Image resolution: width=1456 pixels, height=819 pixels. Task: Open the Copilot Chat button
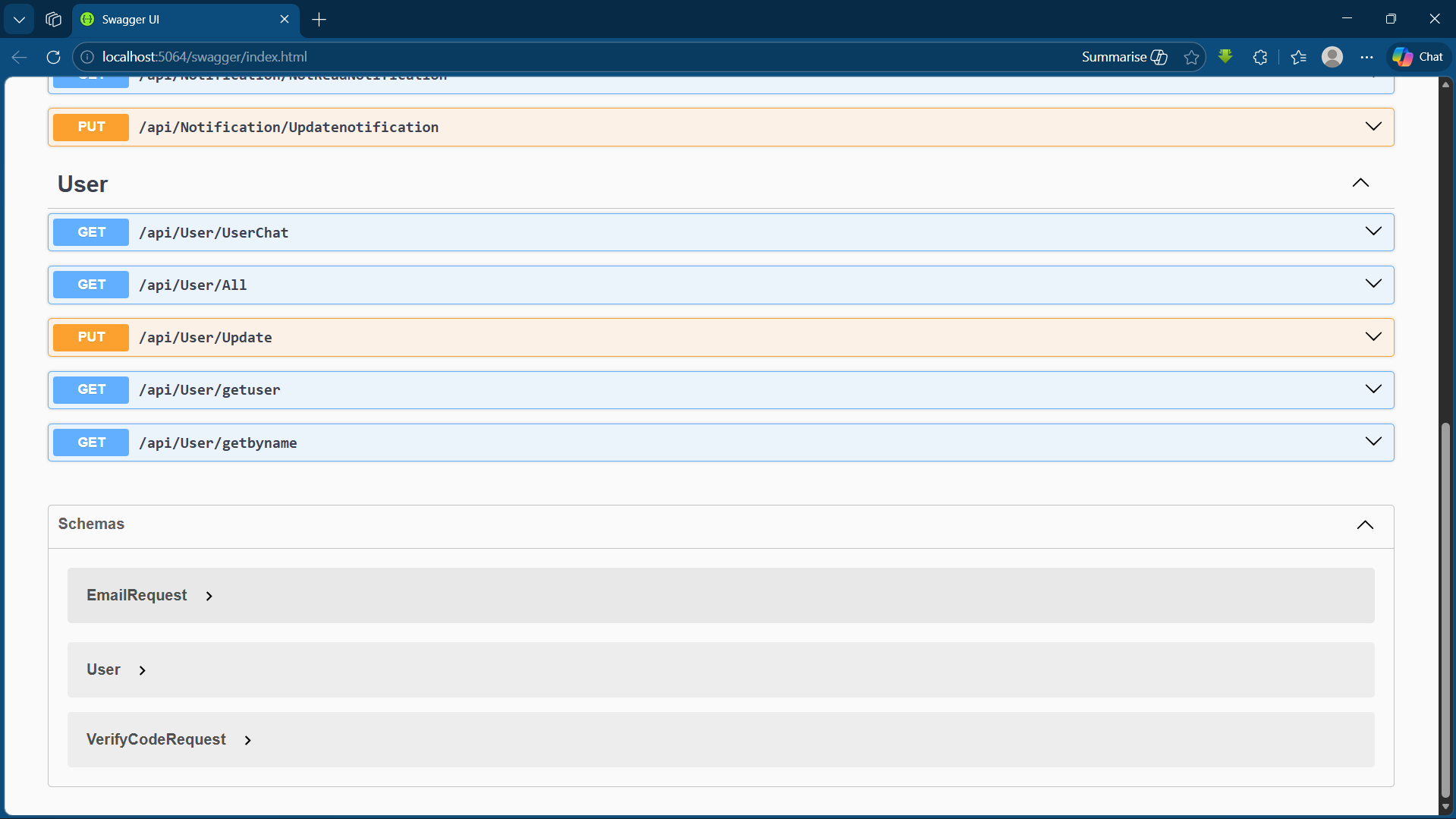pyautogui.click(x=1418, y=57)
